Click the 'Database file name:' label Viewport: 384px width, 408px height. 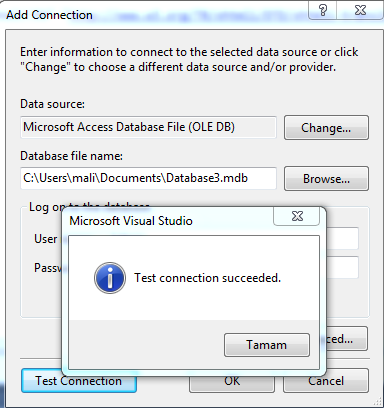click(x=71, y=156)
